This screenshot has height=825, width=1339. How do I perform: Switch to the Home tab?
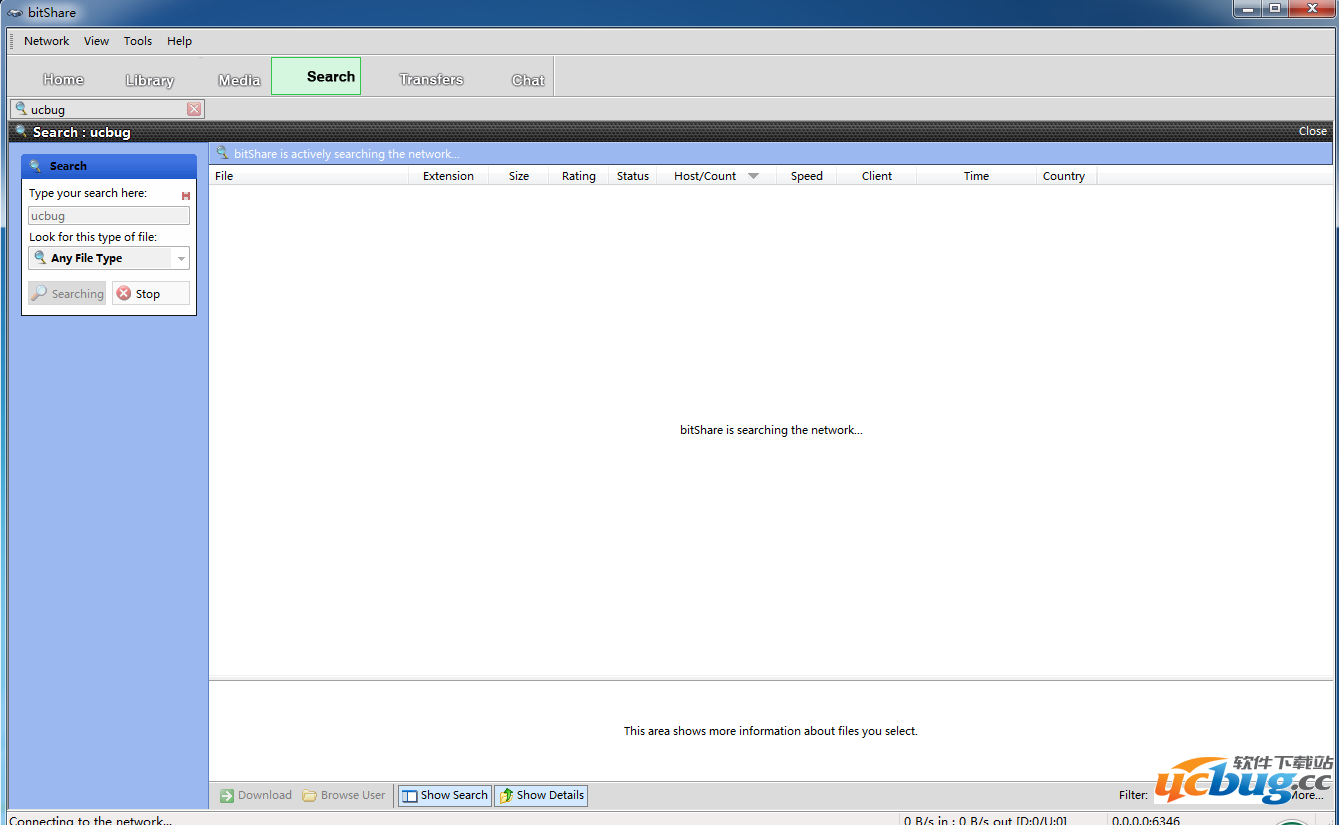point(63,79)
